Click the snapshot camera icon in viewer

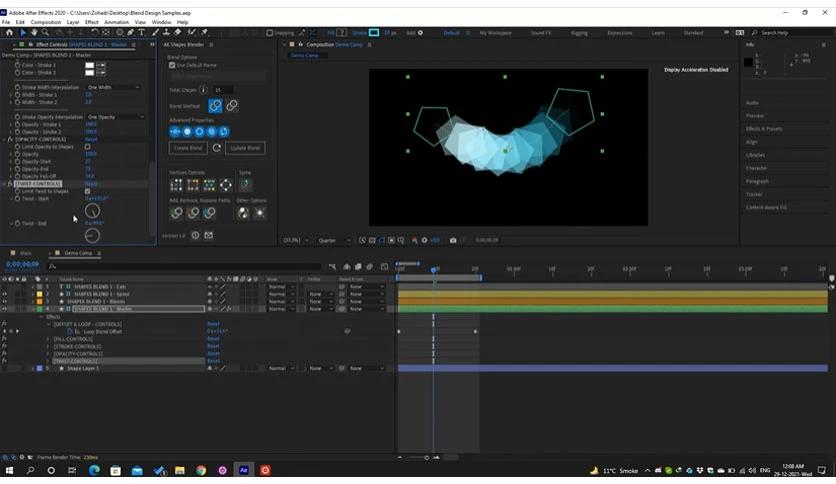453,240
